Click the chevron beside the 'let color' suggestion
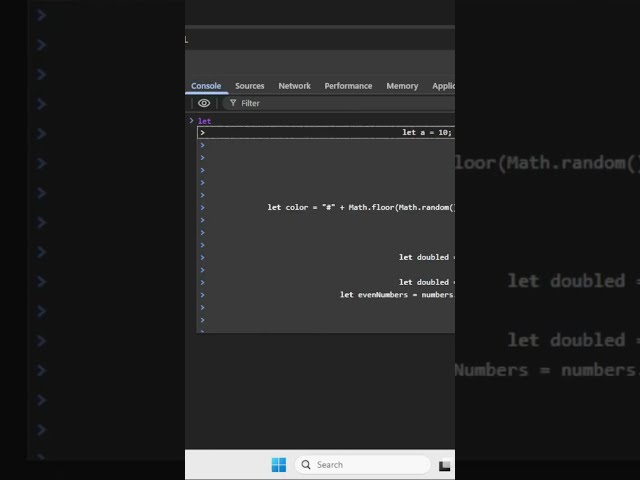640x480 pixels. click(x=202, y=207)
